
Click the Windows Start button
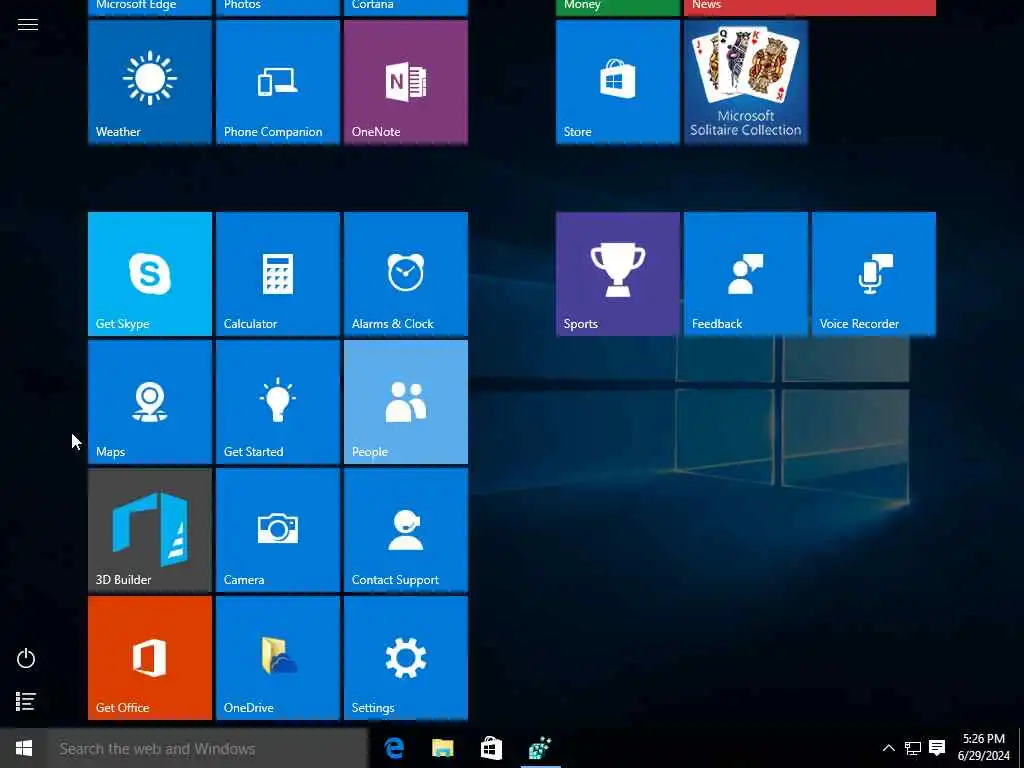coord(24,748)
